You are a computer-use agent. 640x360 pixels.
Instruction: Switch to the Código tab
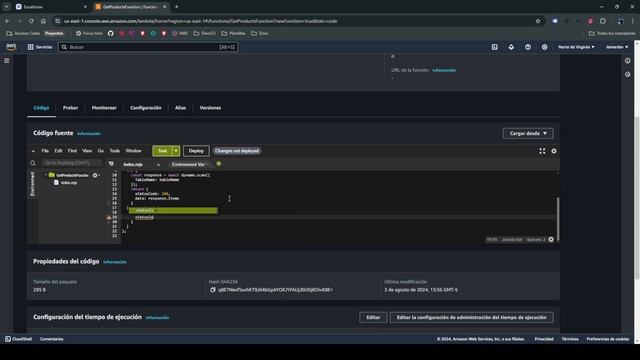tap(41, 108)
